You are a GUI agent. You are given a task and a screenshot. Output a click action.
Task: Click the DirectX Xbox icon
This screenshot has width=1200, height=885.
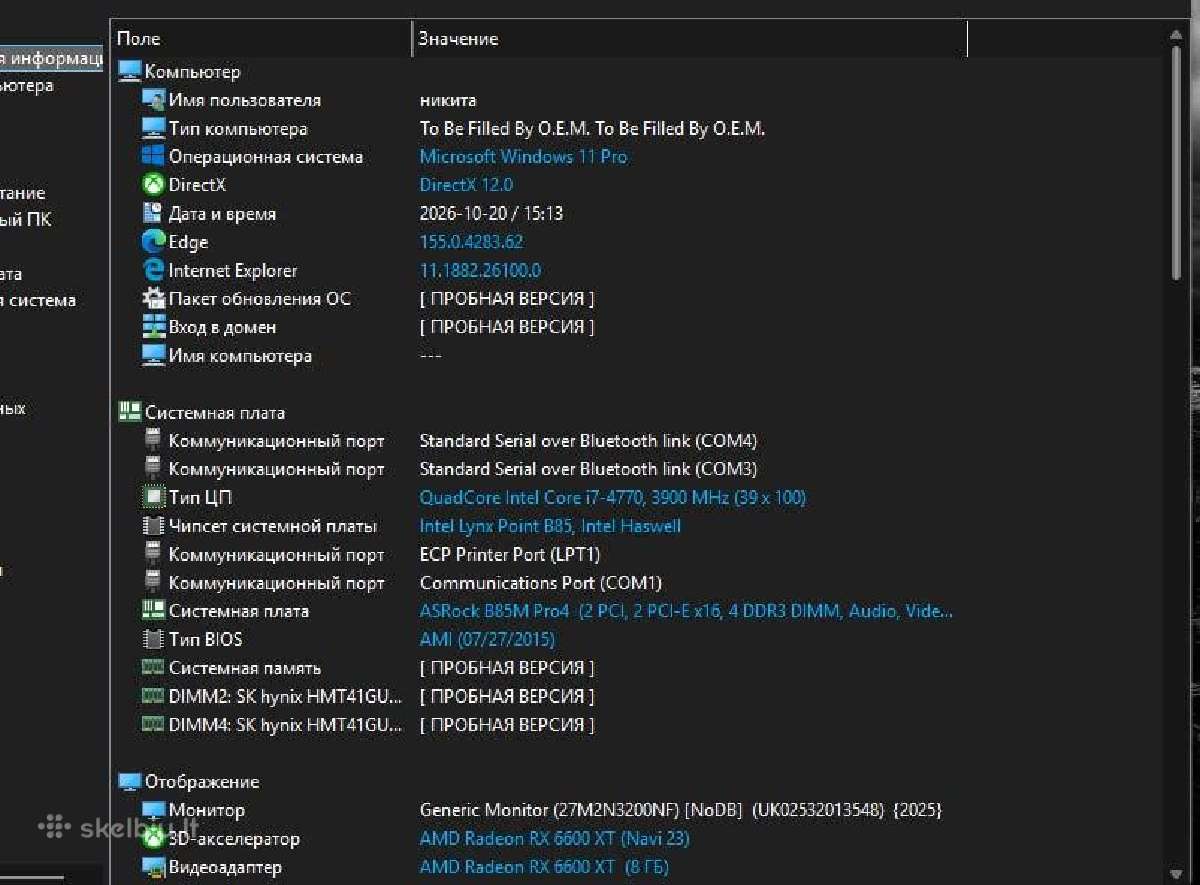tap(153, 185)
